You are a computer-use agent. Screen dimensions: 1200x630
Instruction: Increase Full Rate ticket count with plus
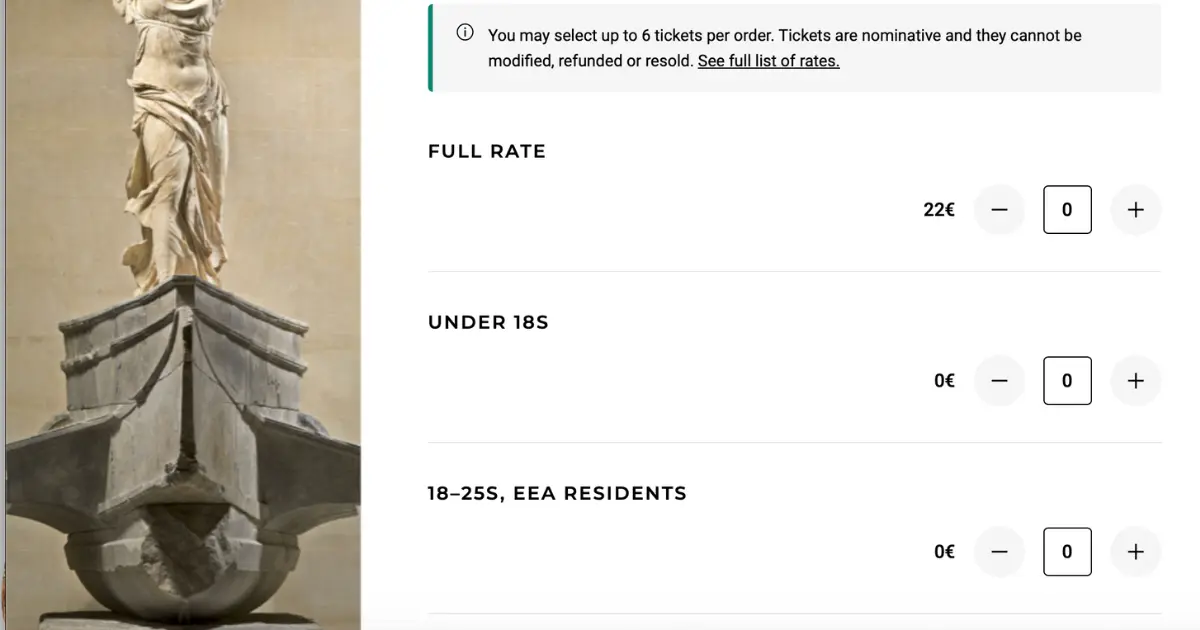click(x=1135, y=210)
